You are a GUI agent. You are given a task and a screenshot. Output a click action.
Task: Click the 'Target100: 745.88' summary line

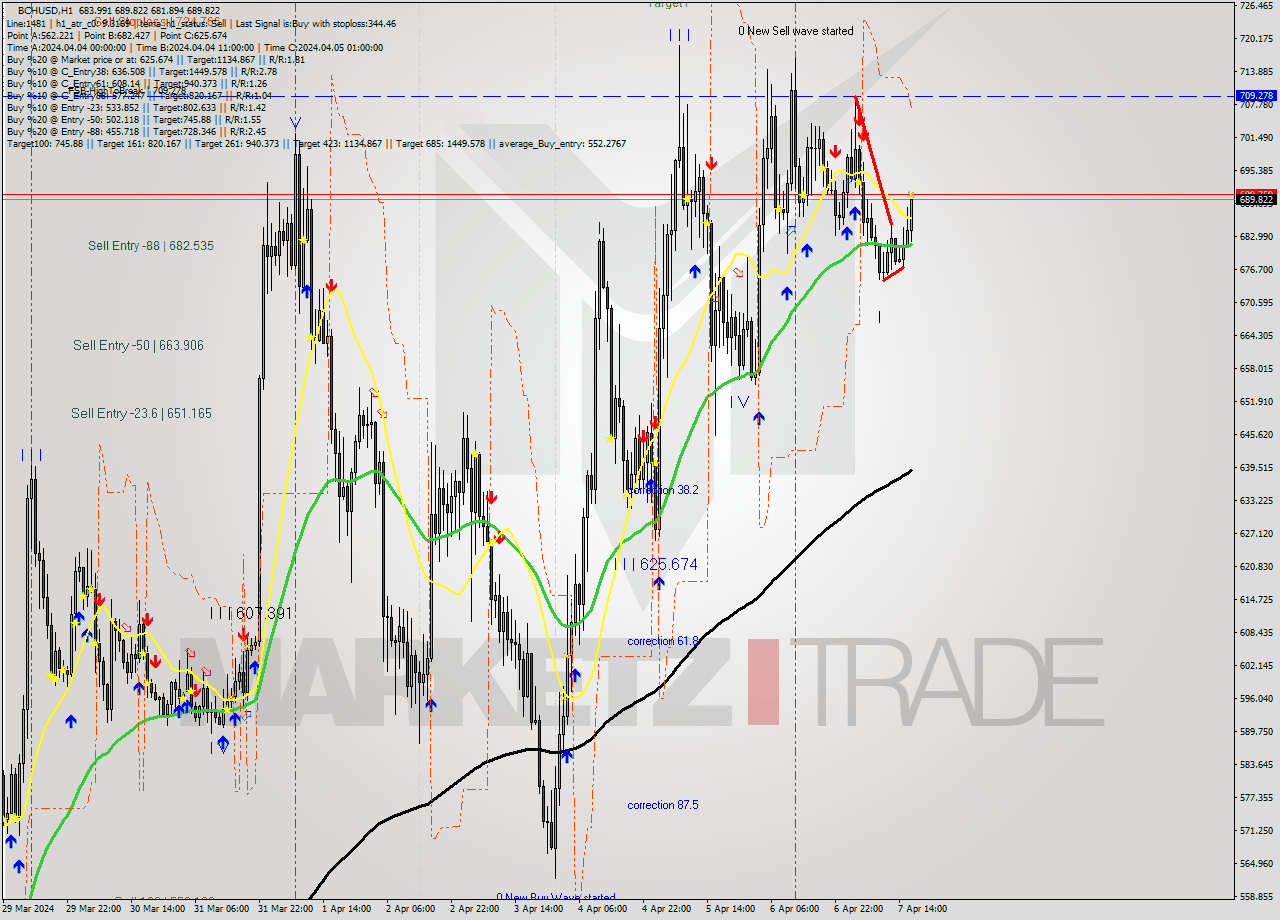coord(316,143)
